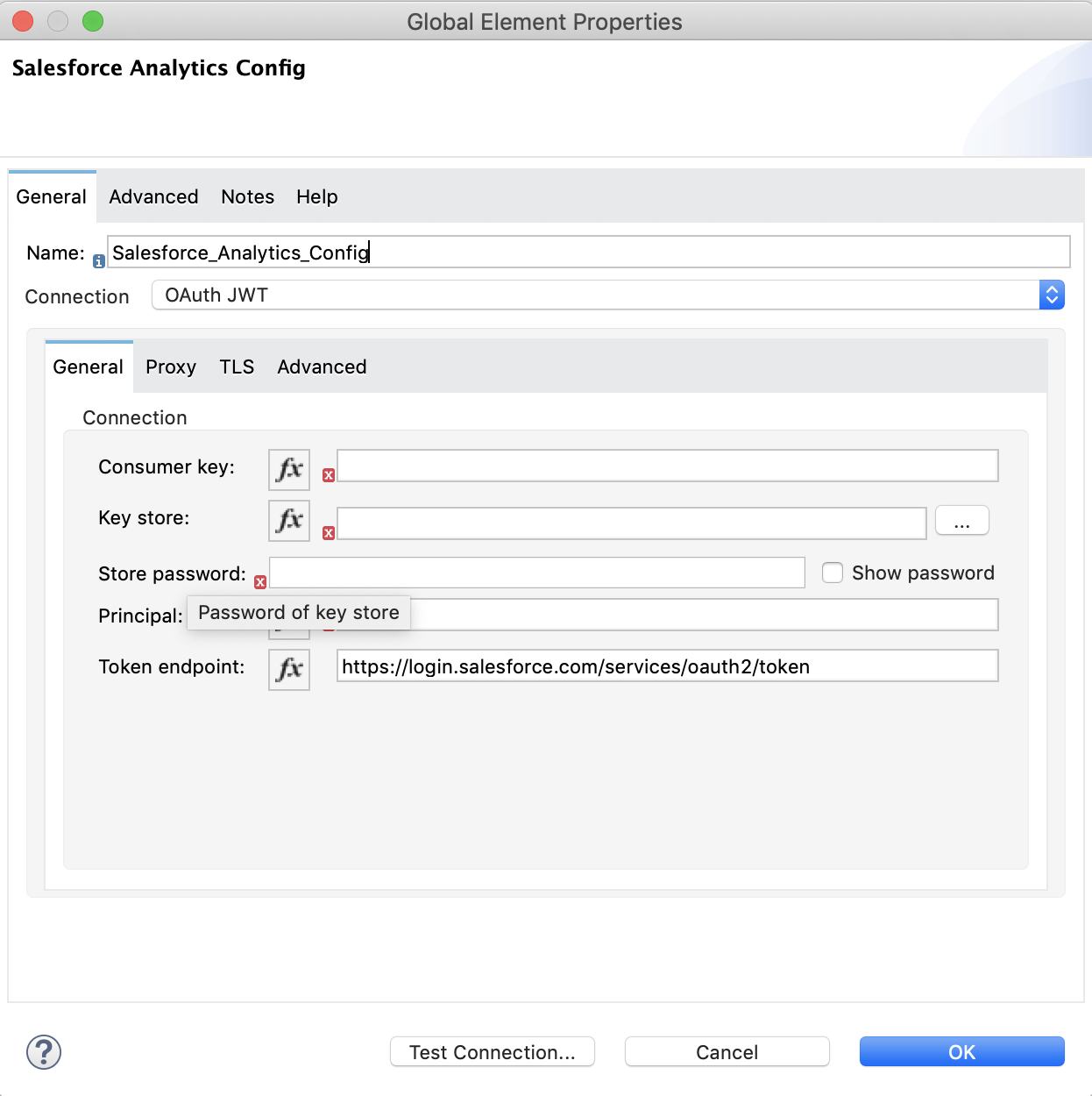Click inside the Store password field

[536, 572]
